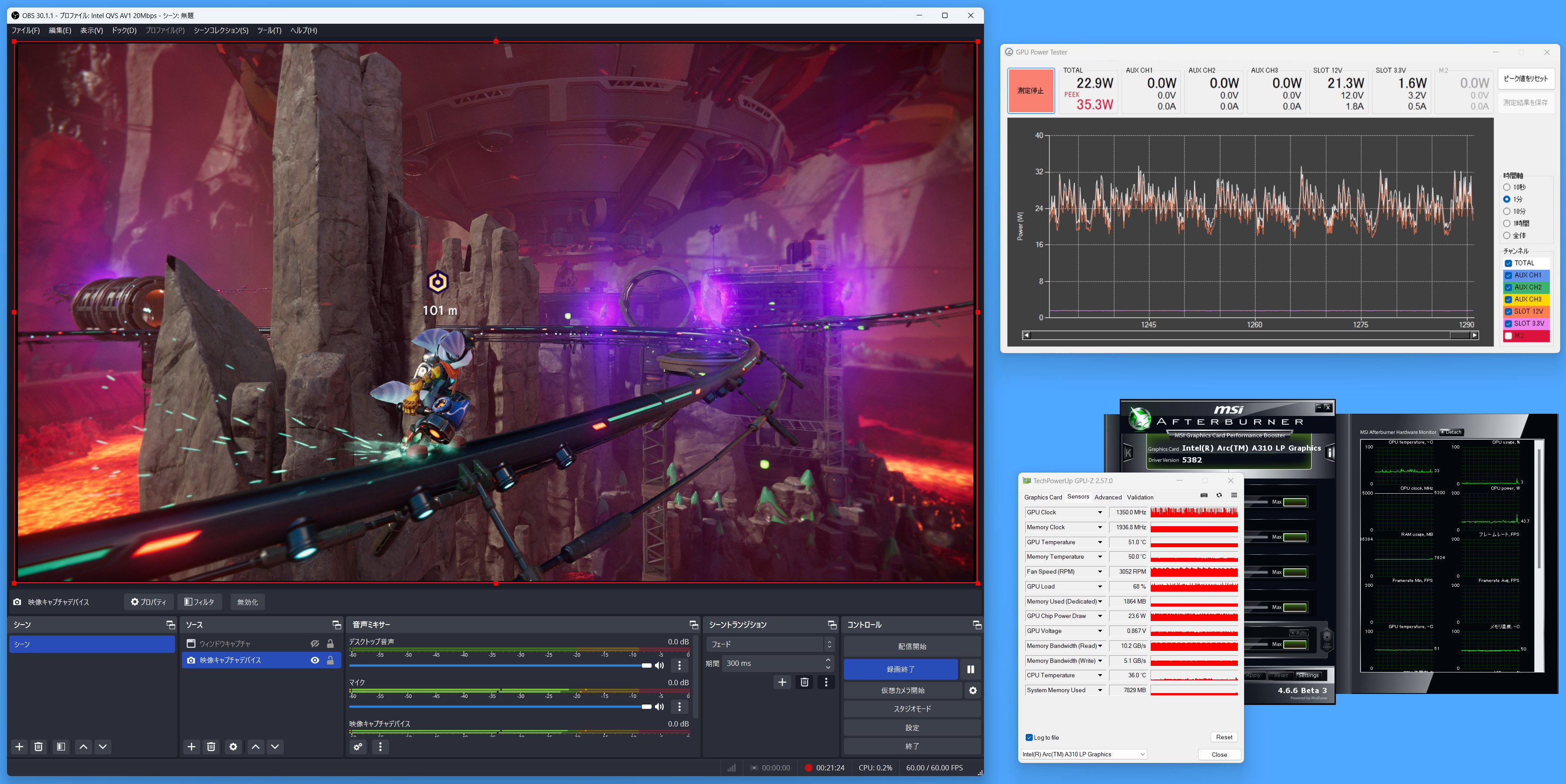Image resolution: width=1566 pixels, height=784 pixels.
Task: Select 10秒 time axis radio button
Action: (x=1507, y=187)
